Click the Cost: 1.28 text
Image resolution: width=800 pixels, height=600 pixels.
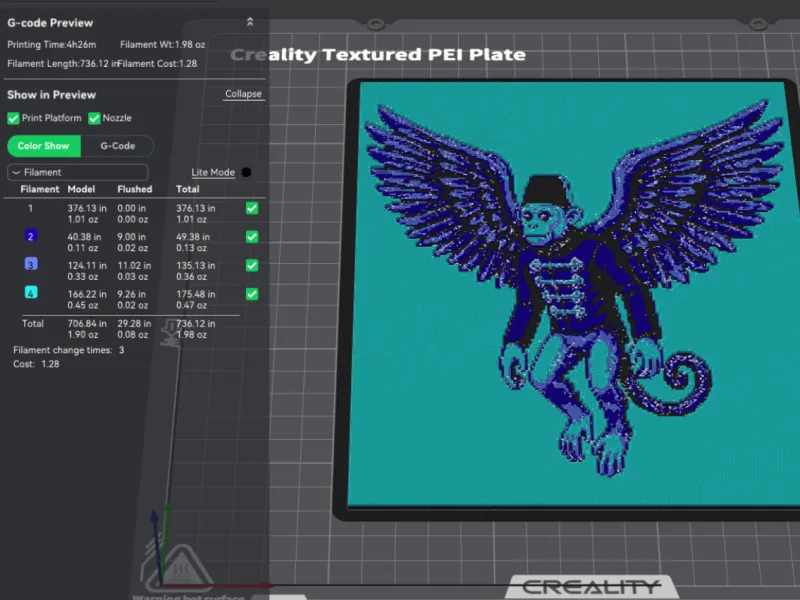pyautogui.click(x=36, y=364)
